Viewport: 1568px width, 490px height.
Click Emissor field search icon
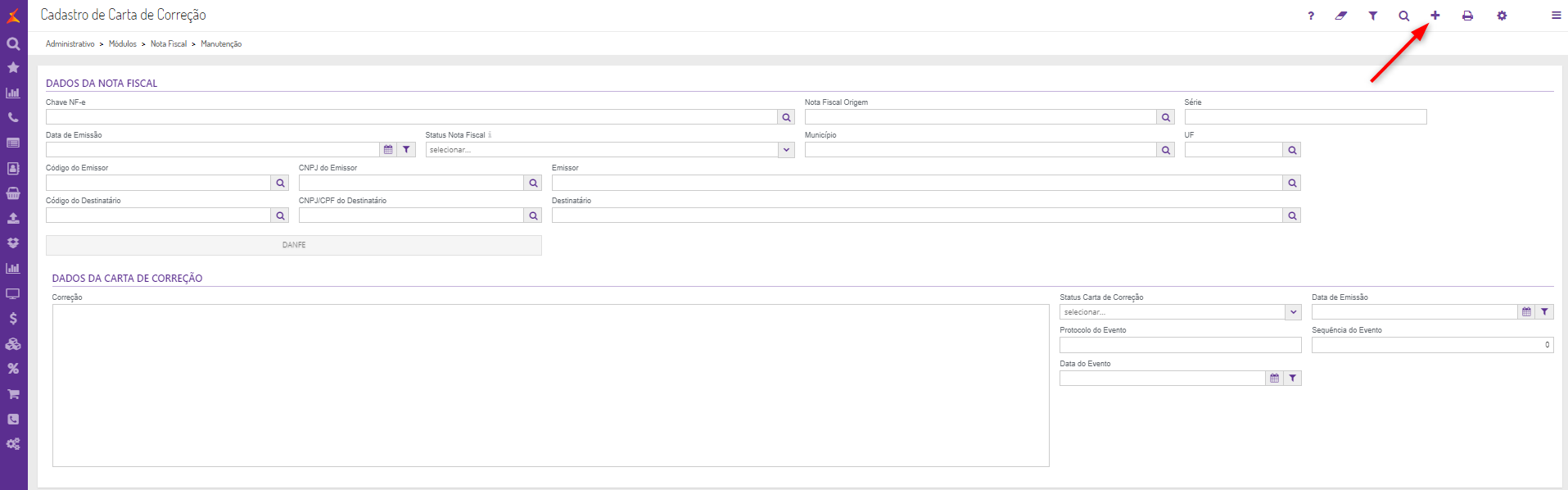pos(1292,183)
